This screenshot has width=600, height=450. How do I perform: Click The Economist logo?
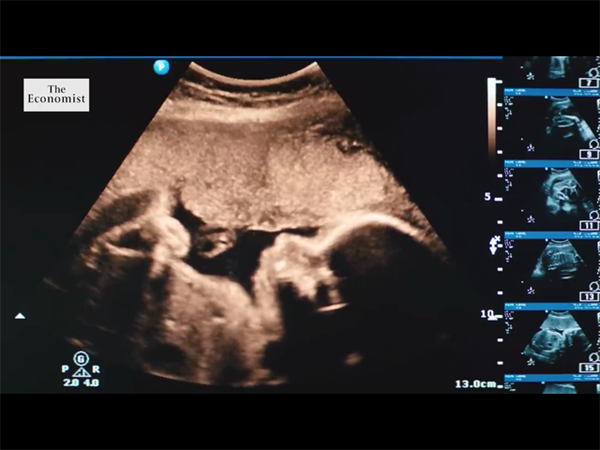tap(56, 95)
